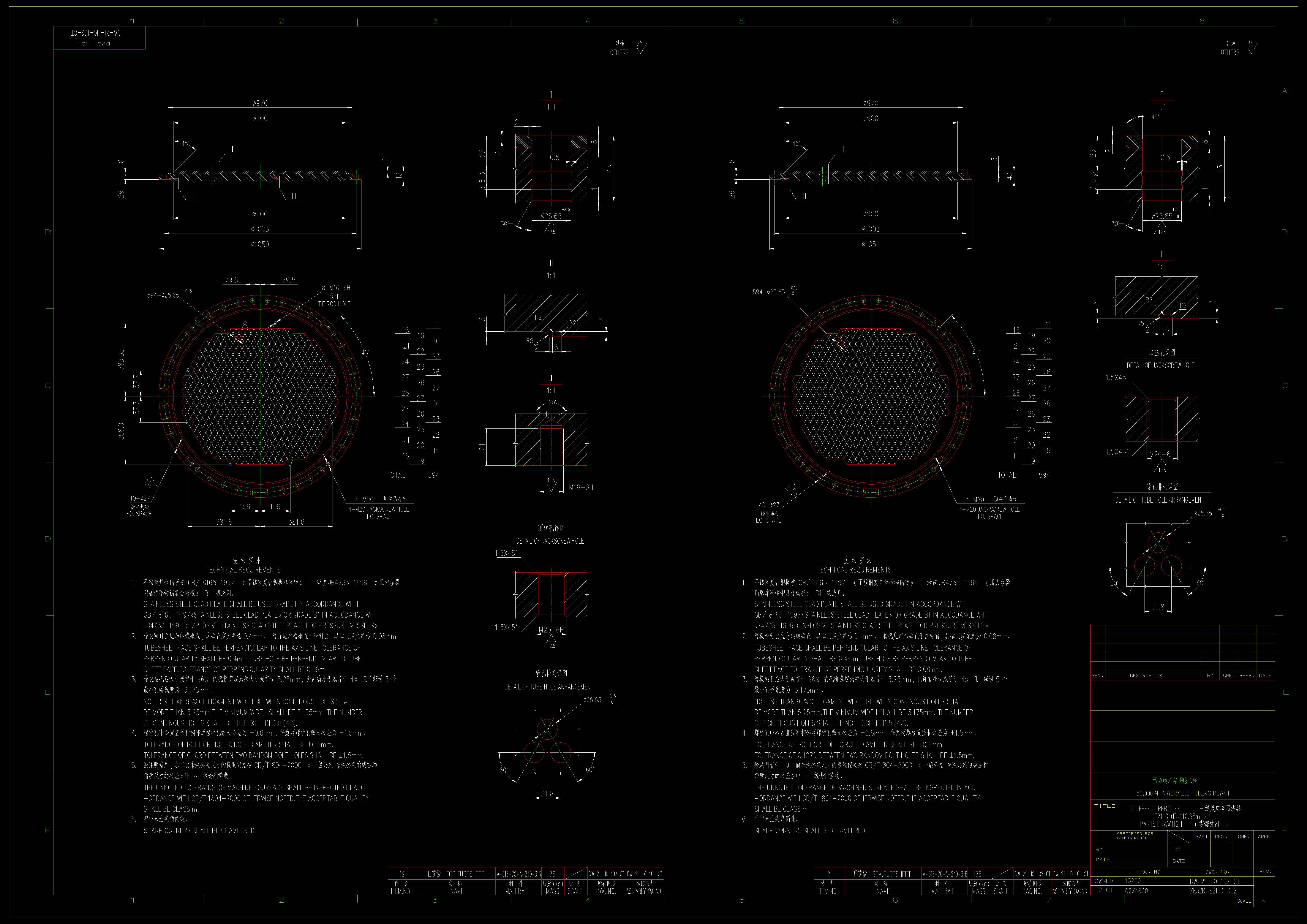1307x924 pixels.
Task: Select the "DRAFT" column header
Action: 1200,836
